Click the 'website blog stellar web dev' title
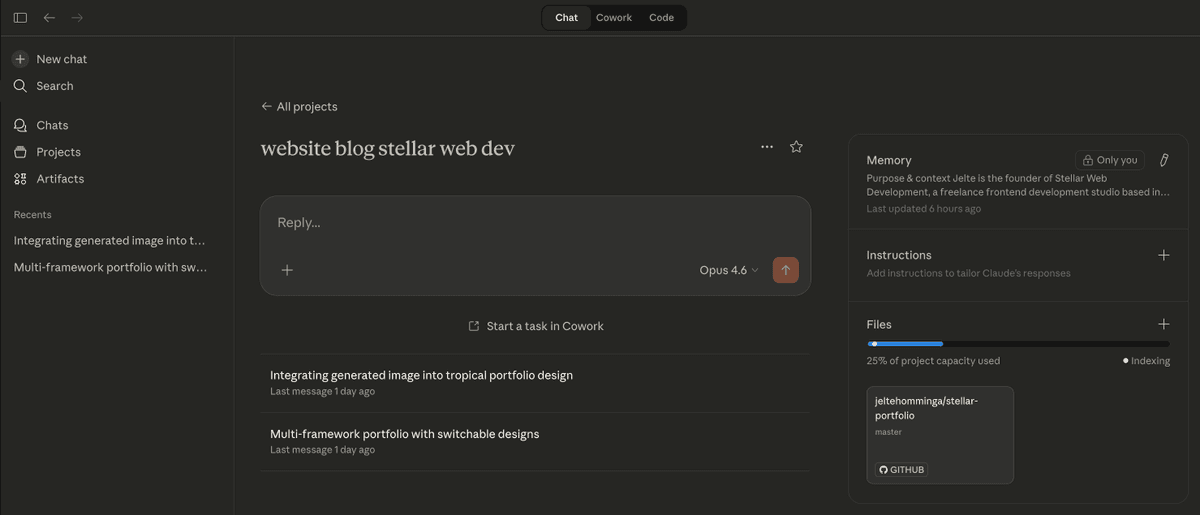 (388, 148)
